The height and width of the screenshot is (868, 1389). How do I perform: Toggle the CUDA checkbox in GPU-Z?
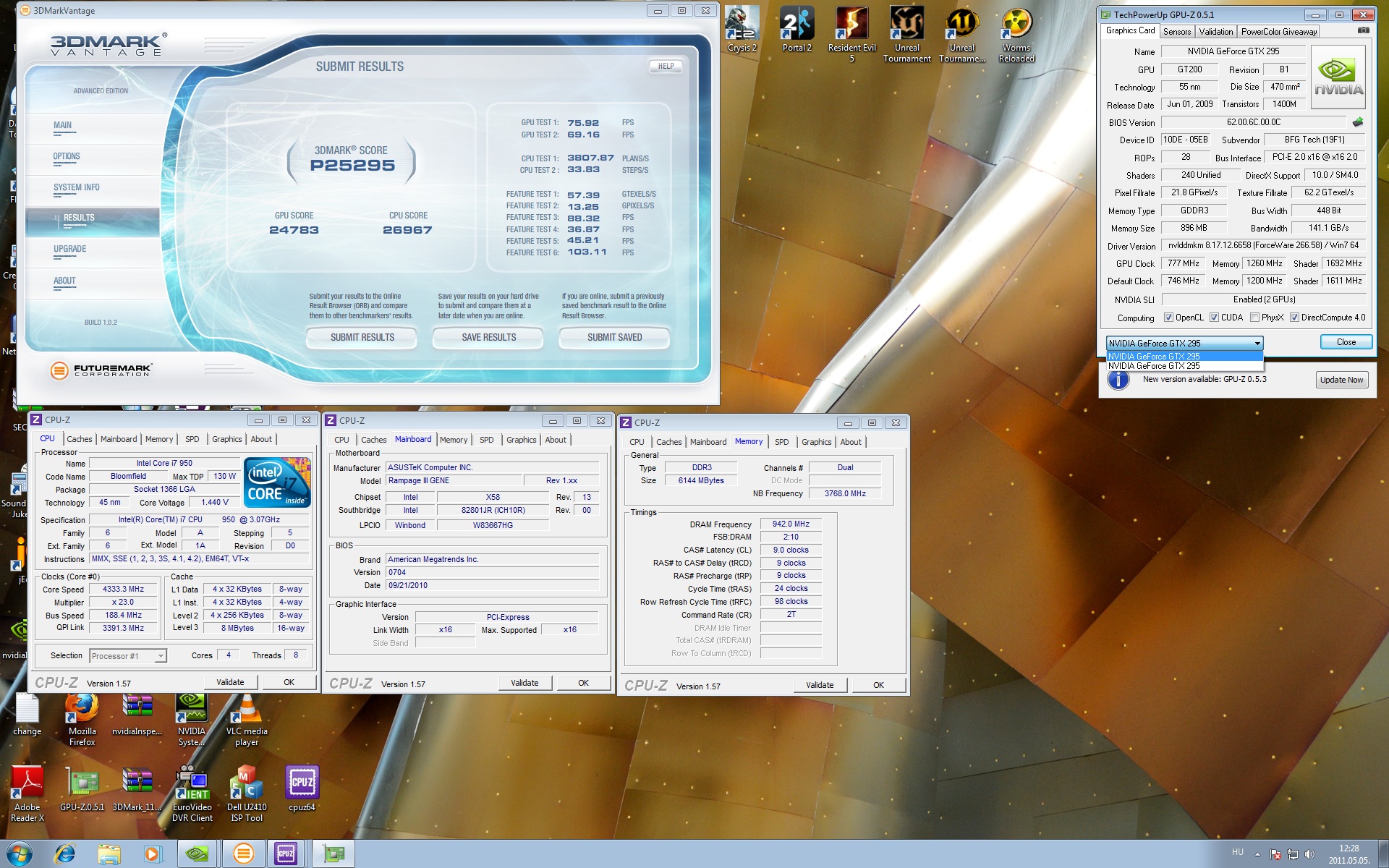1214,318
